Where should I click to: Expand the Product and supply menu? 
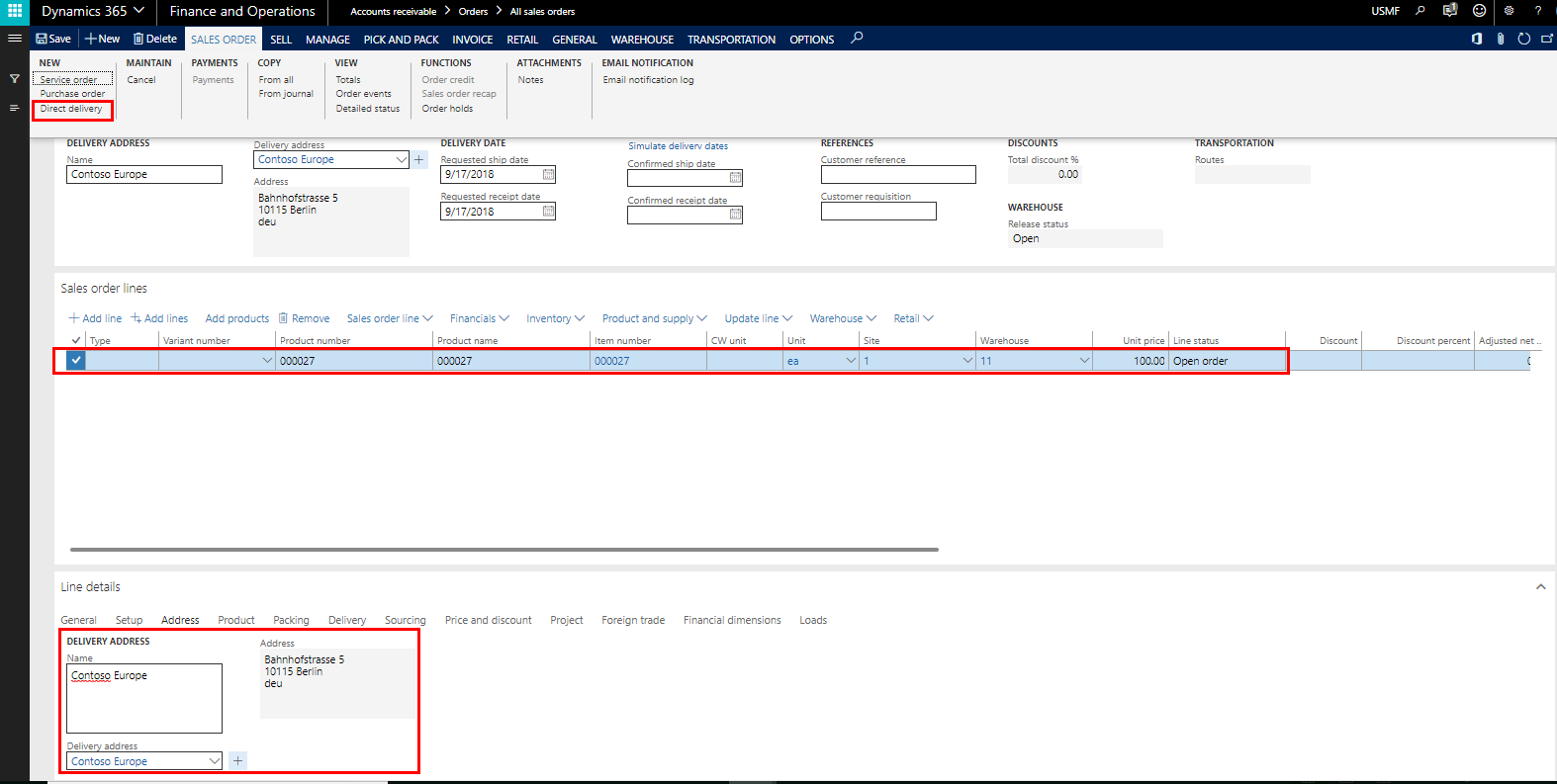[x=655, y=318]
